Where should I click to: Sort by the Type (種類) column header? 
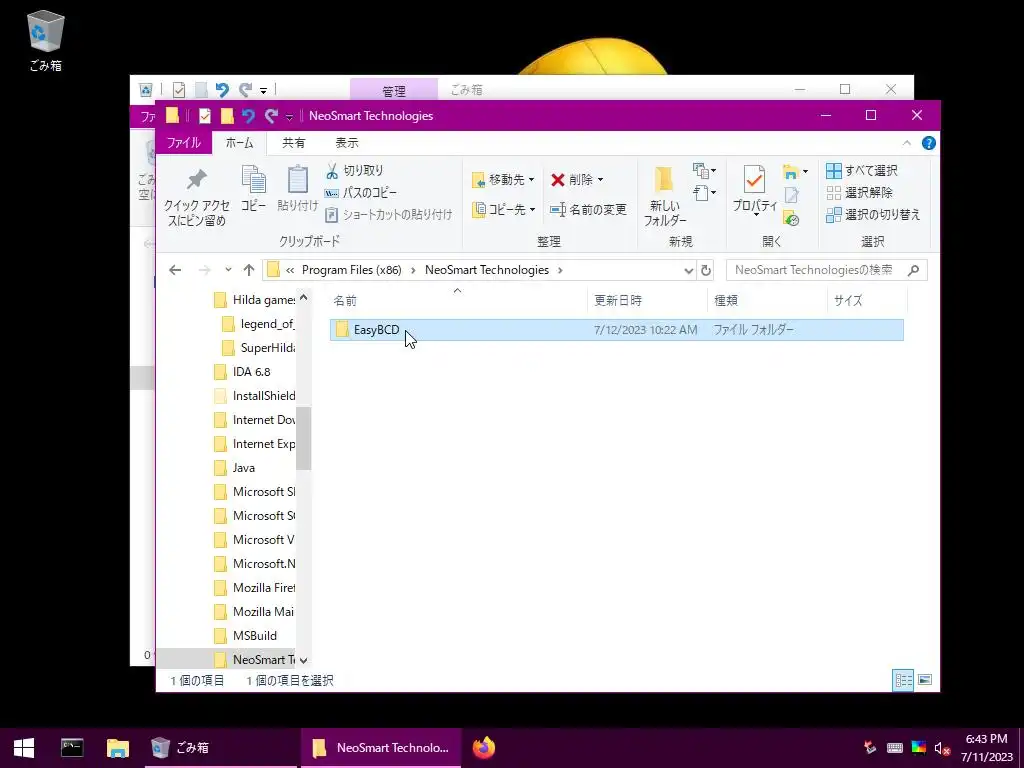pos(767,300)
